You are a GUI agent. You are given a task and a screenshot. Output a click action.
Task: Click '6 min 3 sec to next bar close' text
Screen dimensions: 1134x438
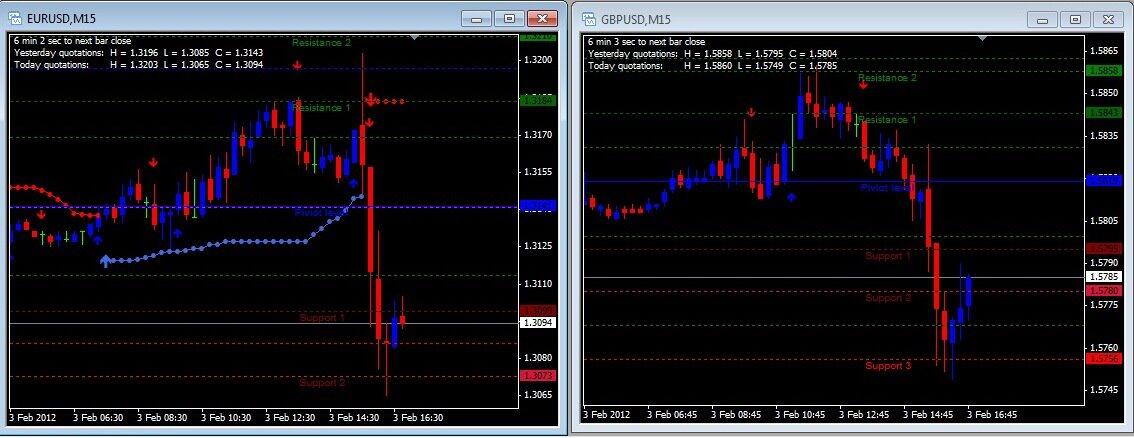click(647, 42)
